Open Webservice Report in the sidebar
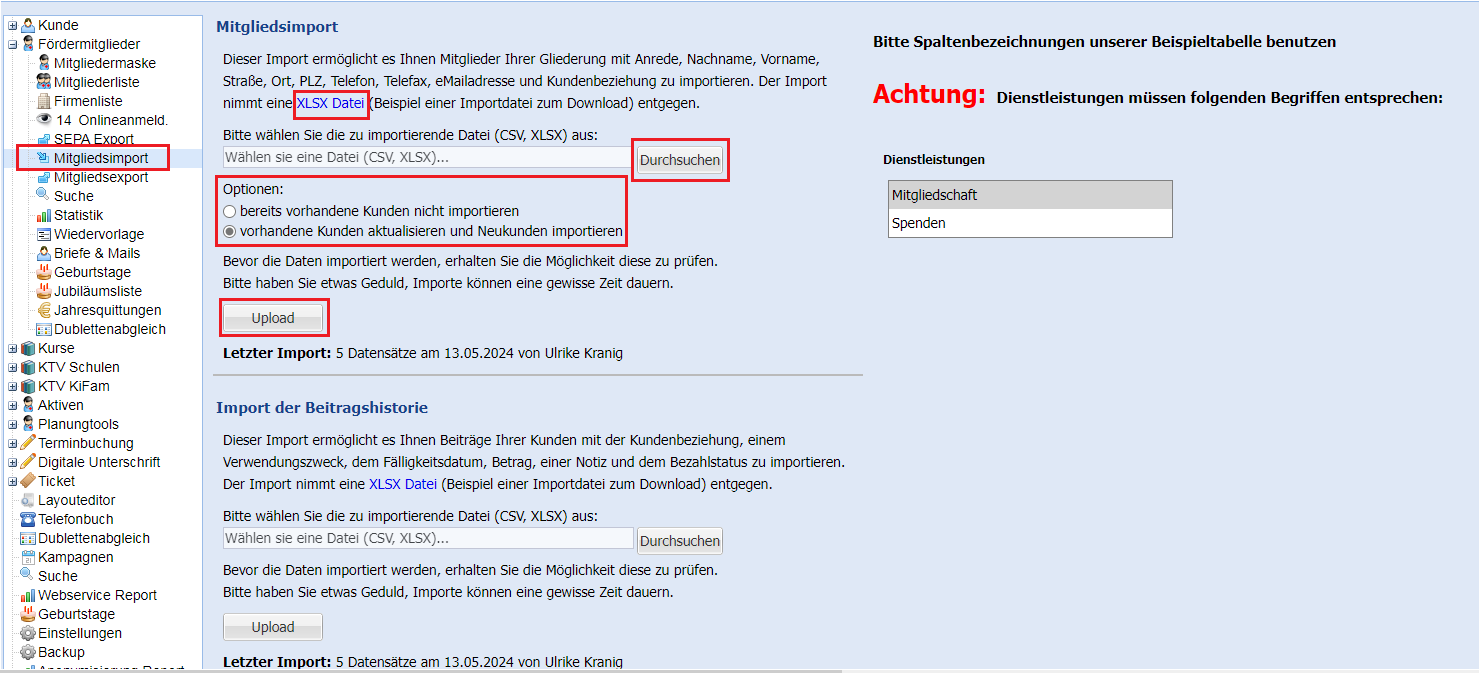Image resolution: width=1479 pixels, height=673 pixels. coord(97,595)
